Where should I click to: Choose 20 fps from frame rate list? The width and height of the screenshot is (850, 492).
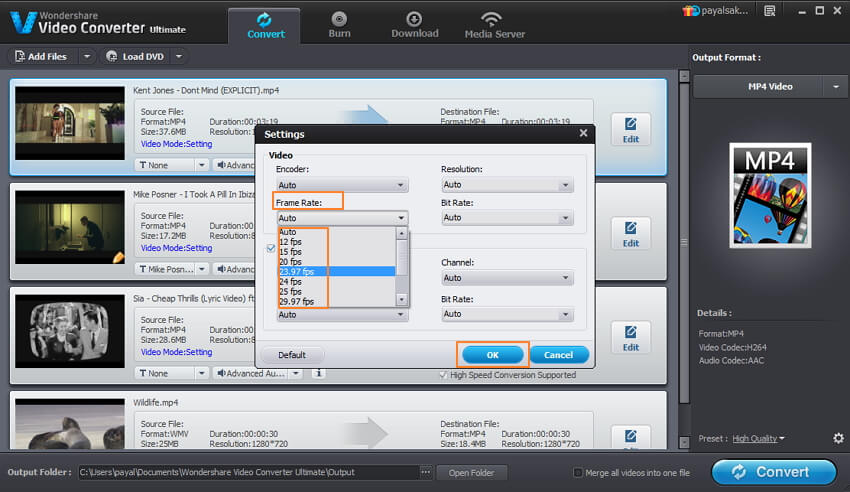(x=337, y=261)
